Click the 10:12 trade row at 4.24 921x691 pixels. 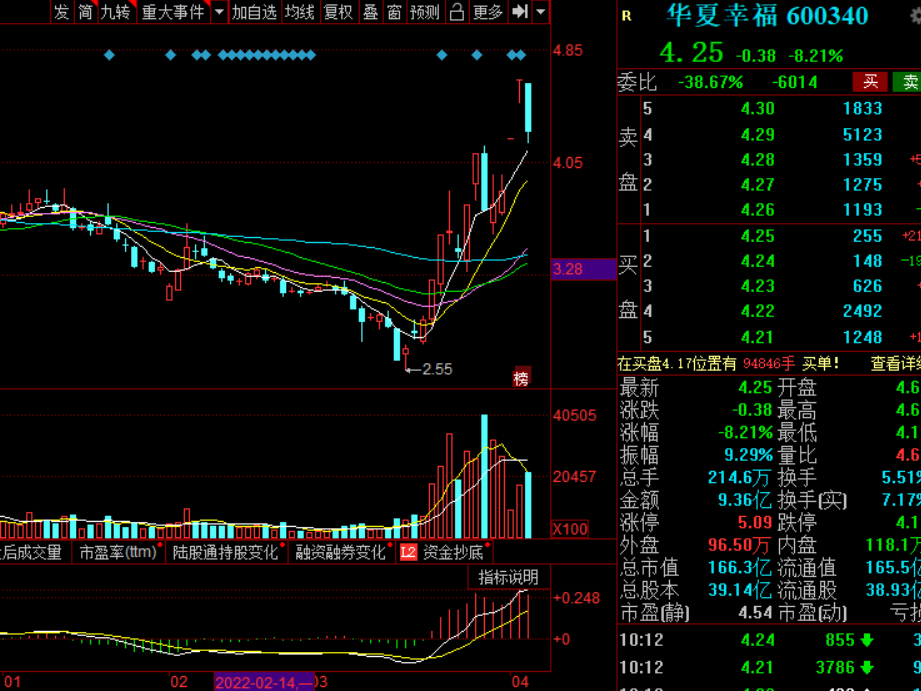769,640
